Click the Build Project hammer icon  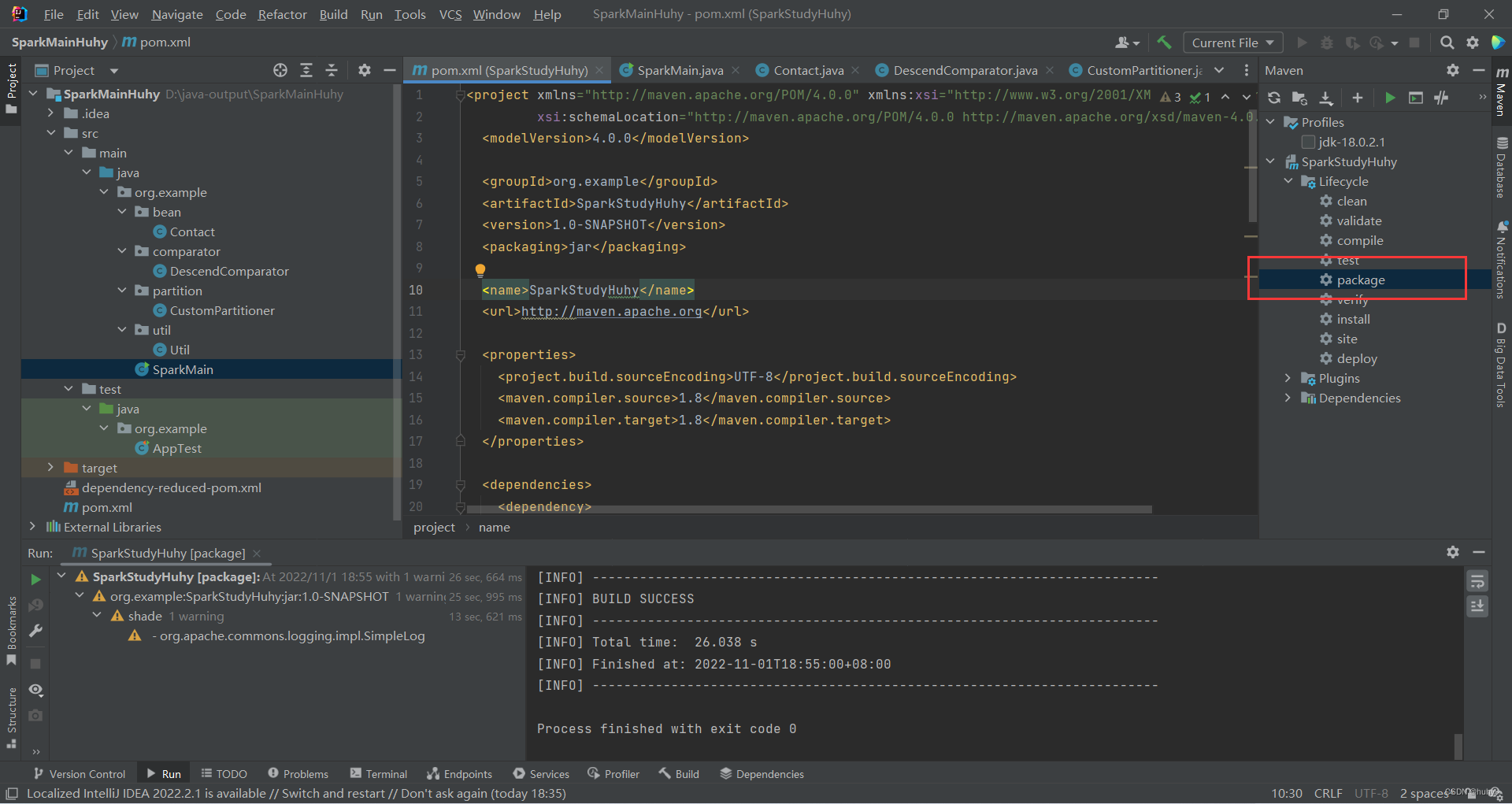point(1164,43)
